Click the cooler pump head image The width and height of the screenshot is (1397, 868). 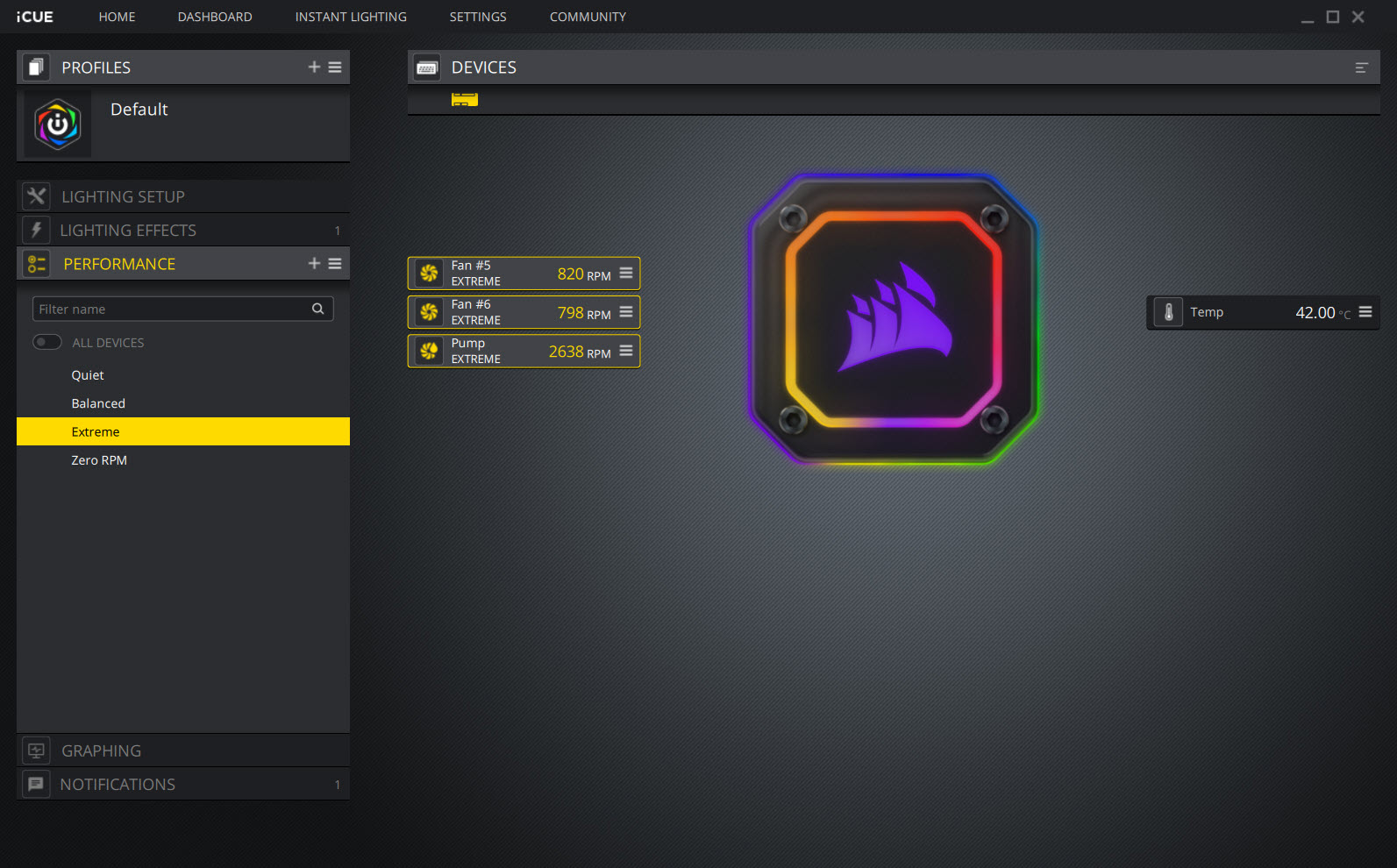tap(894, 319)
